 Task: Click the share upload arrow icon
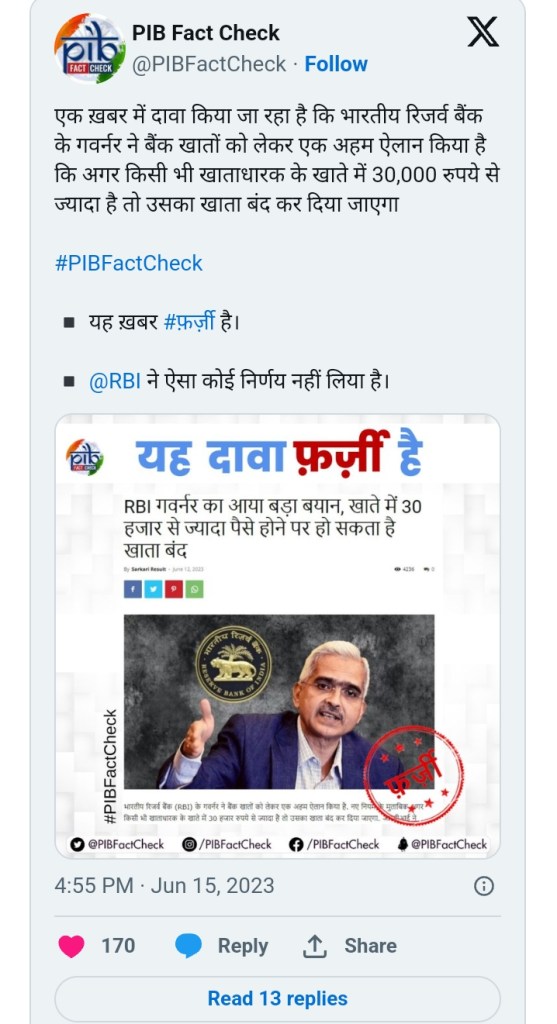pos(315,945)
